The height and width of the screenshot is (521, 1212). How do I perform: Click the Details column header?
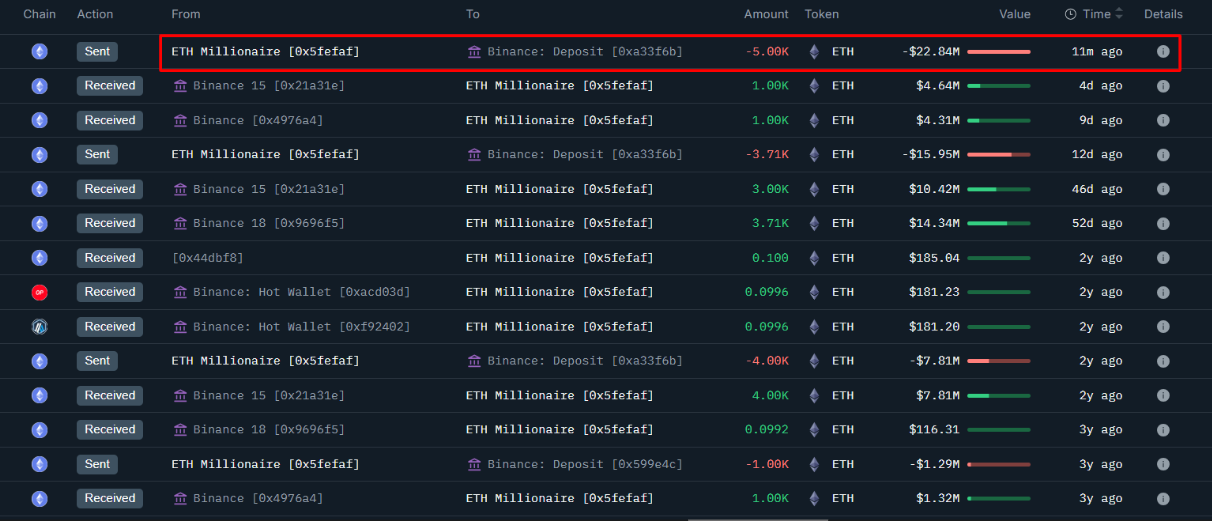coord(1163,14)
